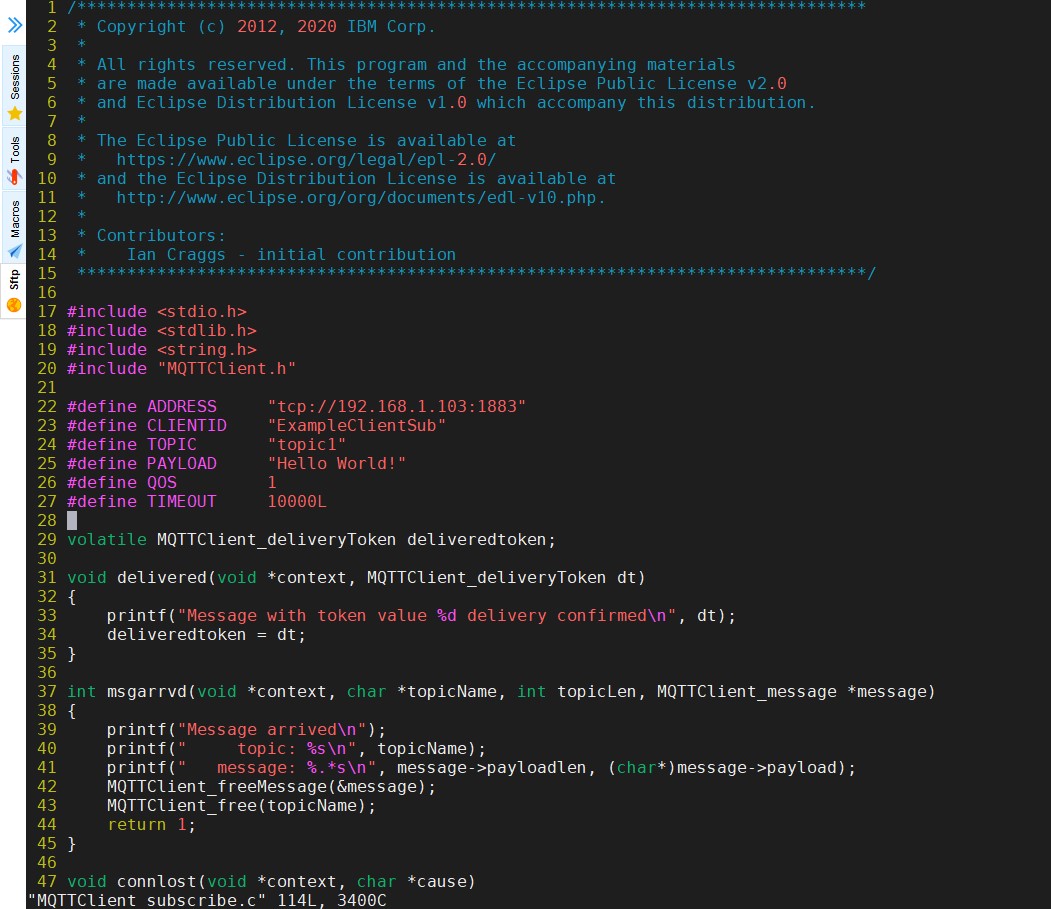The image size is (1051, 909).
Task: Click the contributor name Ian Craggs
Action: [176, 254]
